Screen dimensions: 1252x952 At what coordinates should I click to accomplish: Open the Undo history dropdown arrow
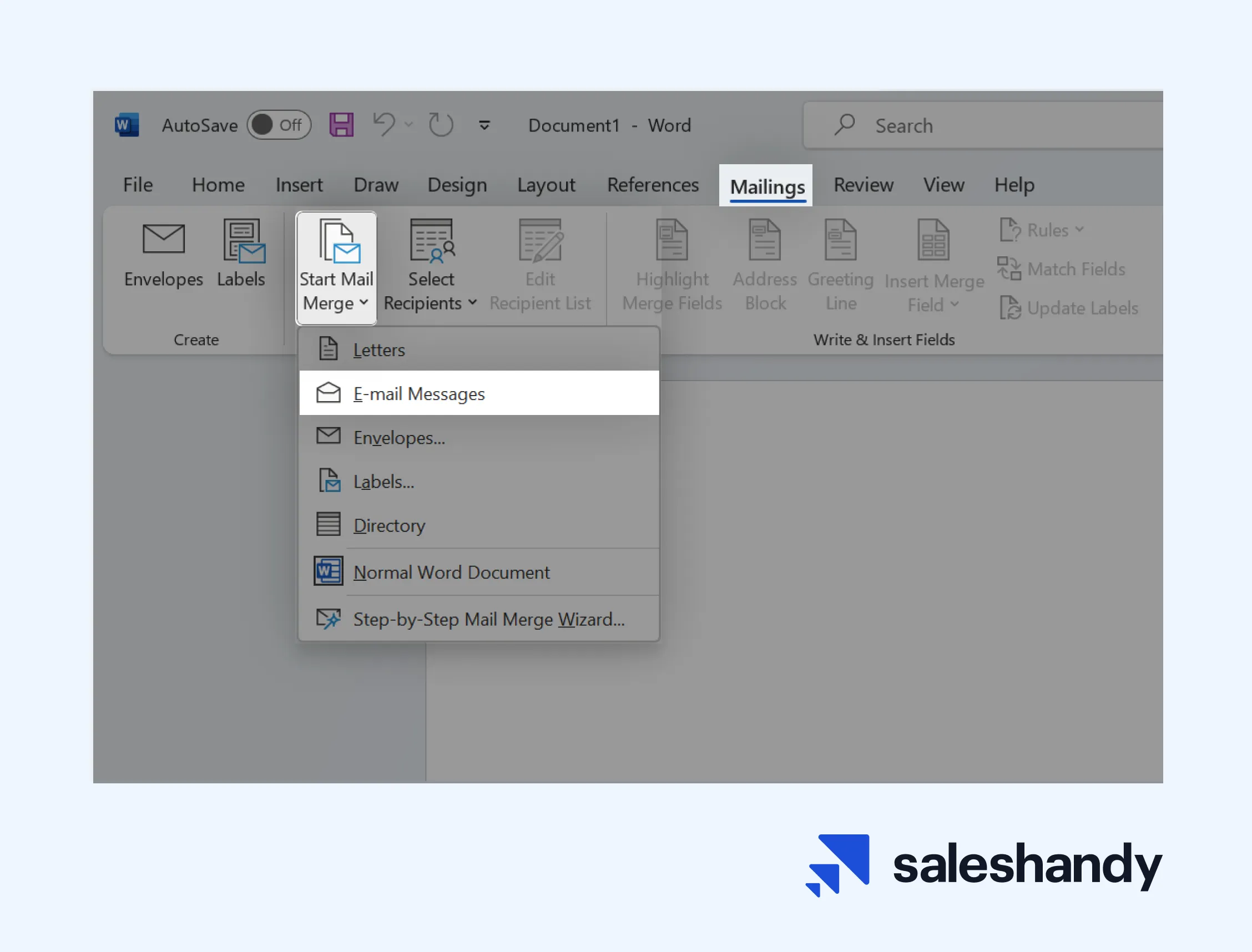(x=408, y=125)
